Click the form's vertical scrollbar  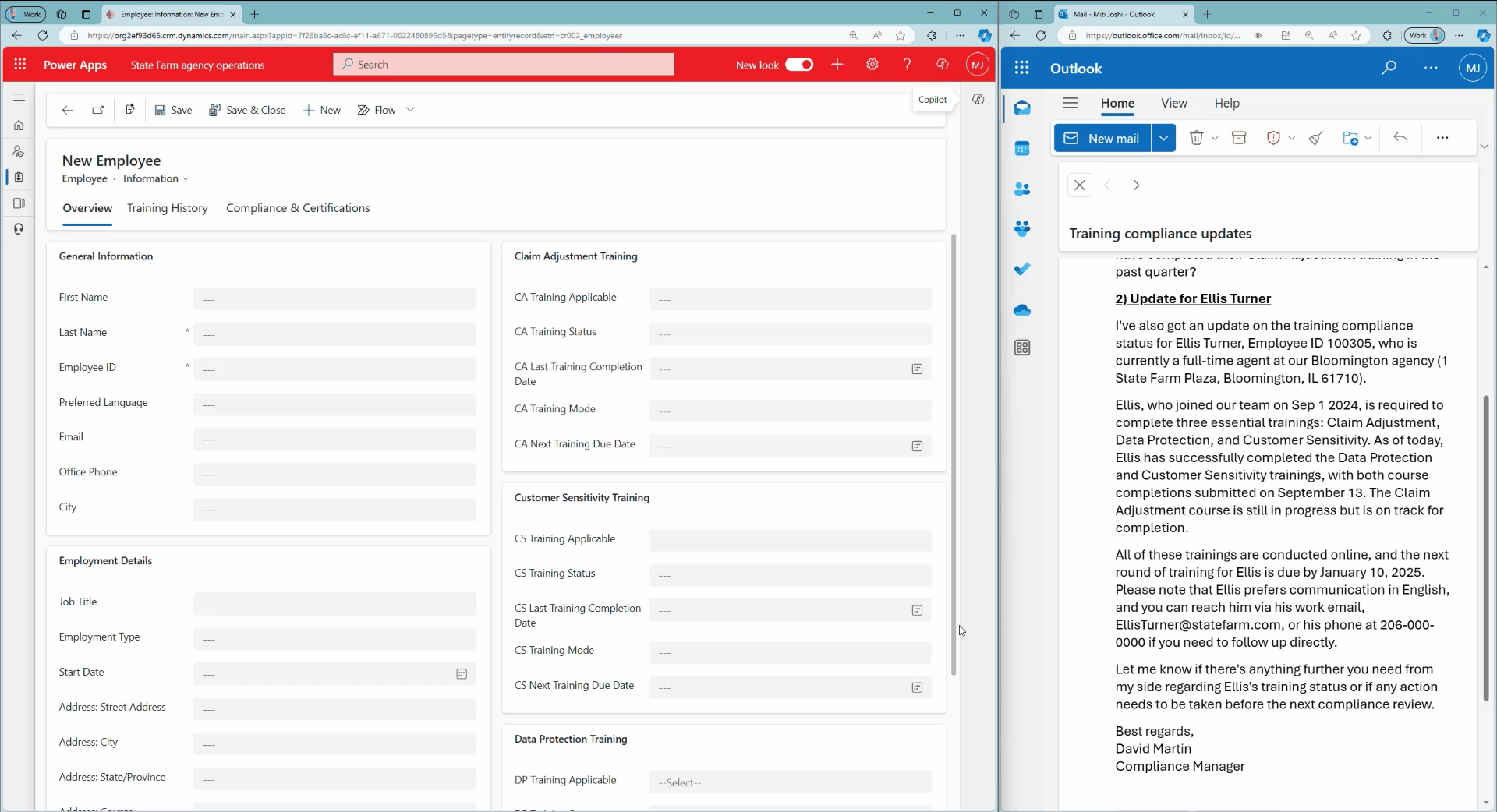pyautogui.click(x=953, y=454)
